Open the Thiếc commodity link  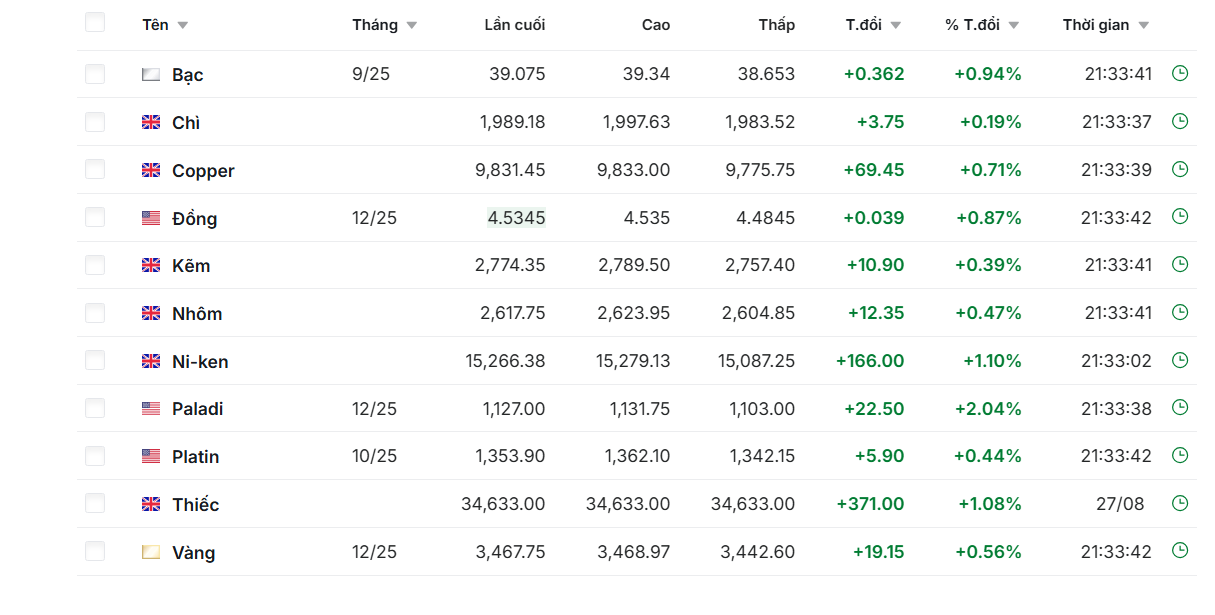click(x=195, y=505)
